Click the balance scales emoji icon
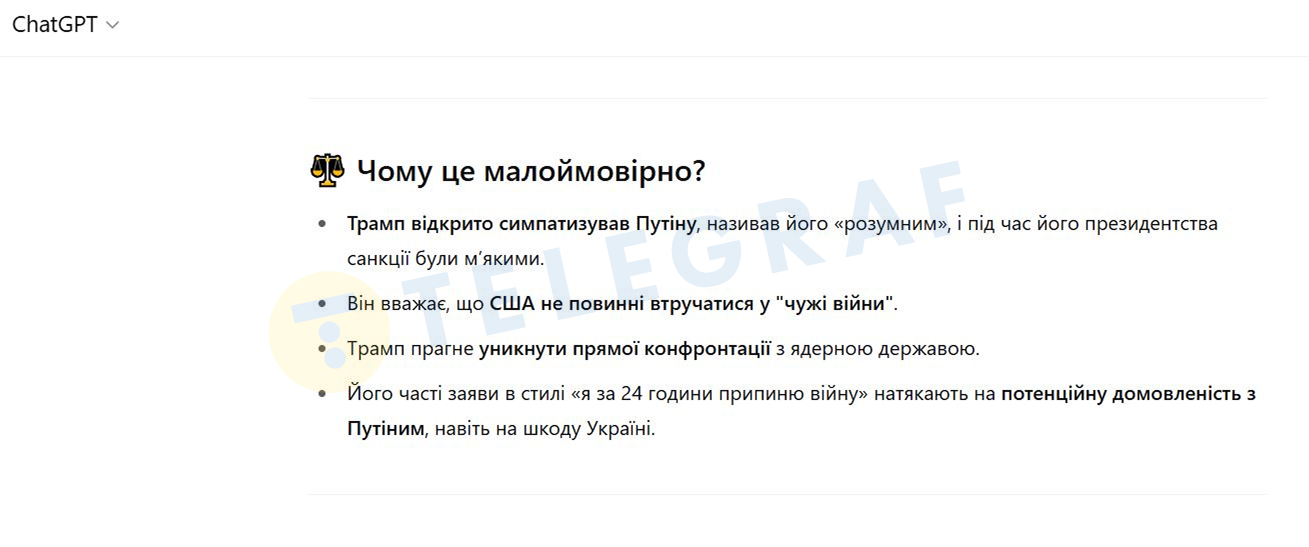Viewport: 1309px width, 547px height. click(x=327, y=171)
